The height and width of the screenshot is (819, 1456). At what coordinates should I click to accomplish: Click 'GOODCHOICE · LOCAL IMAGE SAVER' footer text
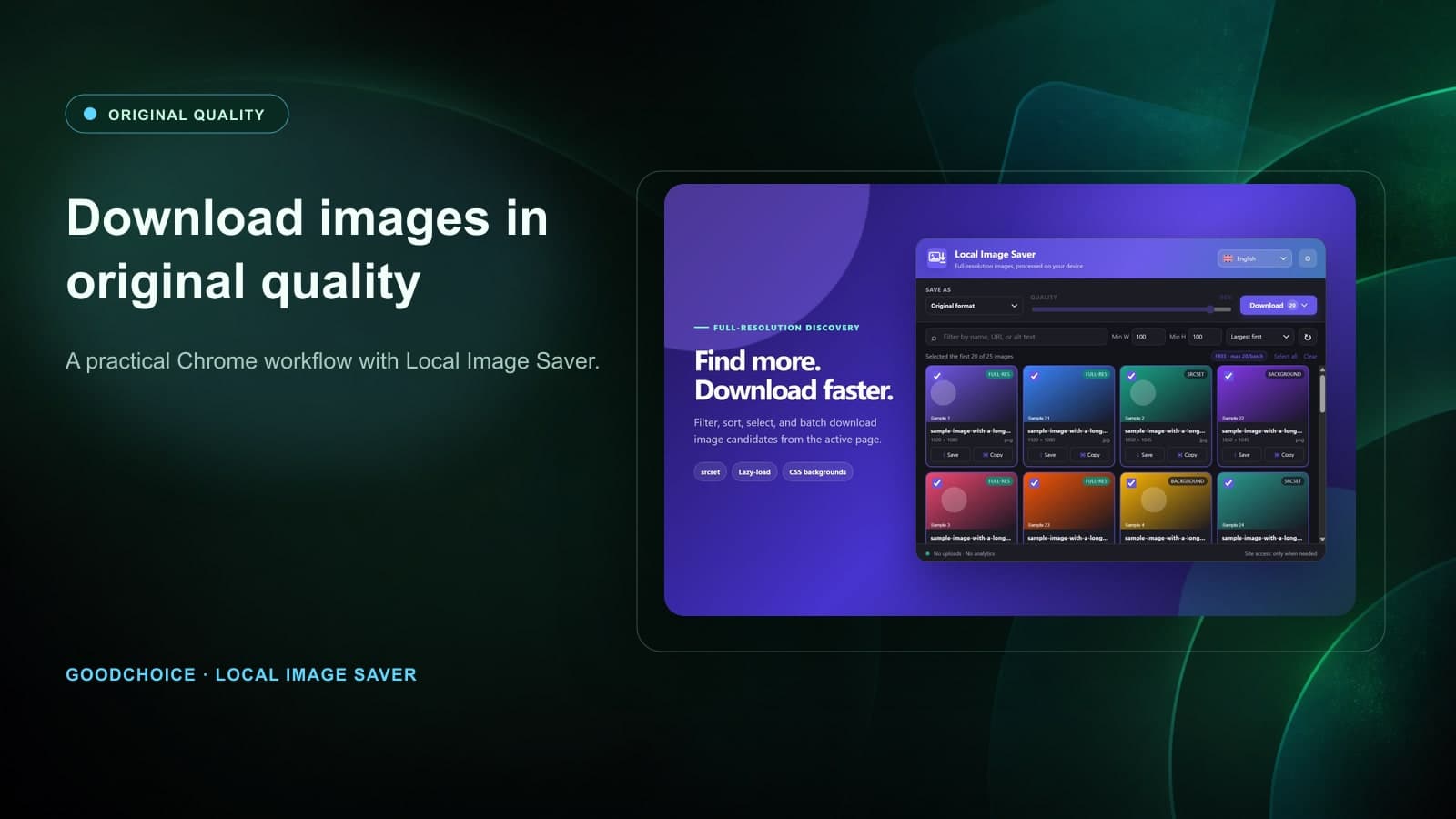coord(241,674)
